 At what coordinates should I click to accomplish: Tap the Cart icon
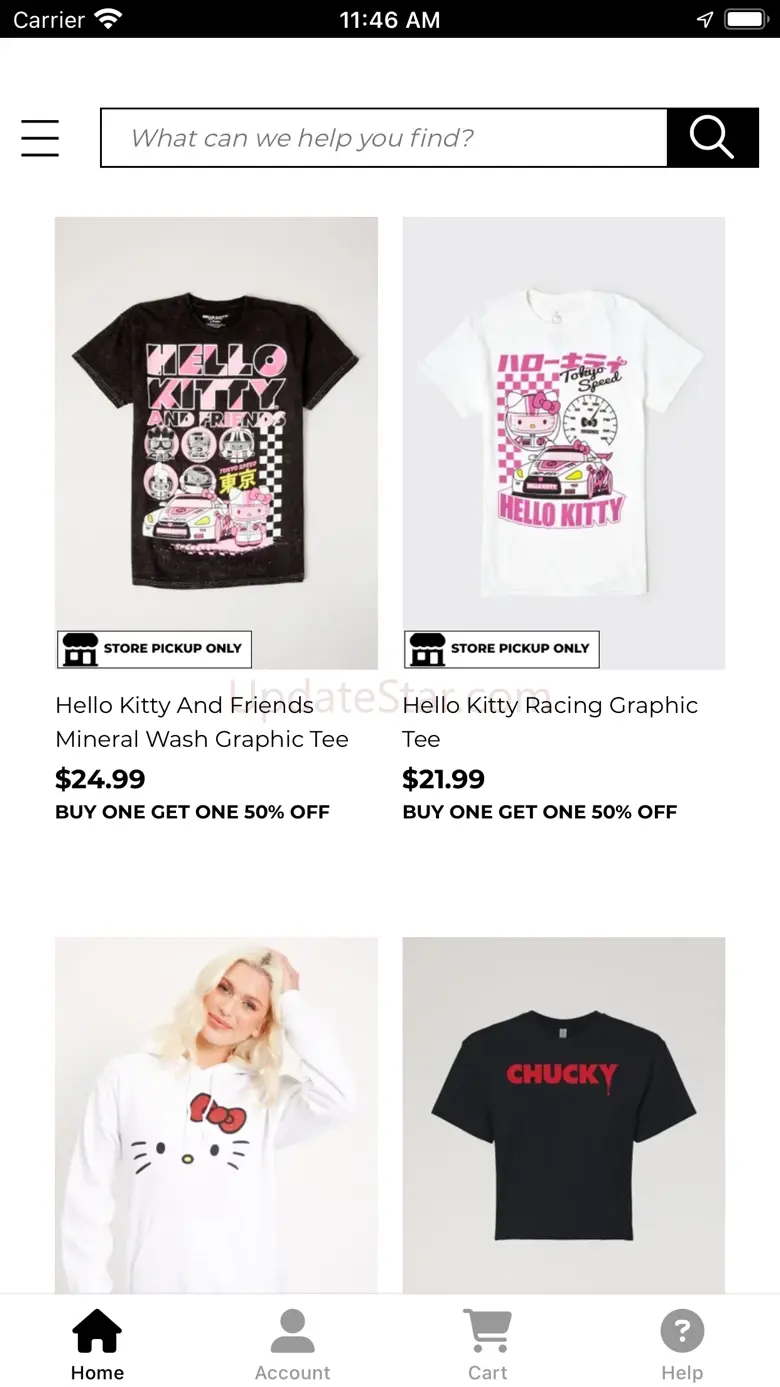(x=487, y=1331)
